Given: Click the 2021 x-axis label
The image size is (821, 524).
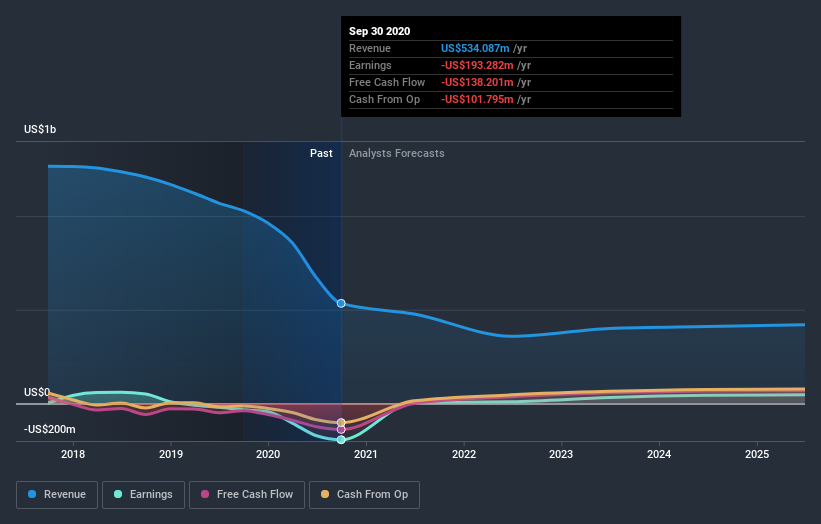Looking at the screenshot, I should 365,454.
